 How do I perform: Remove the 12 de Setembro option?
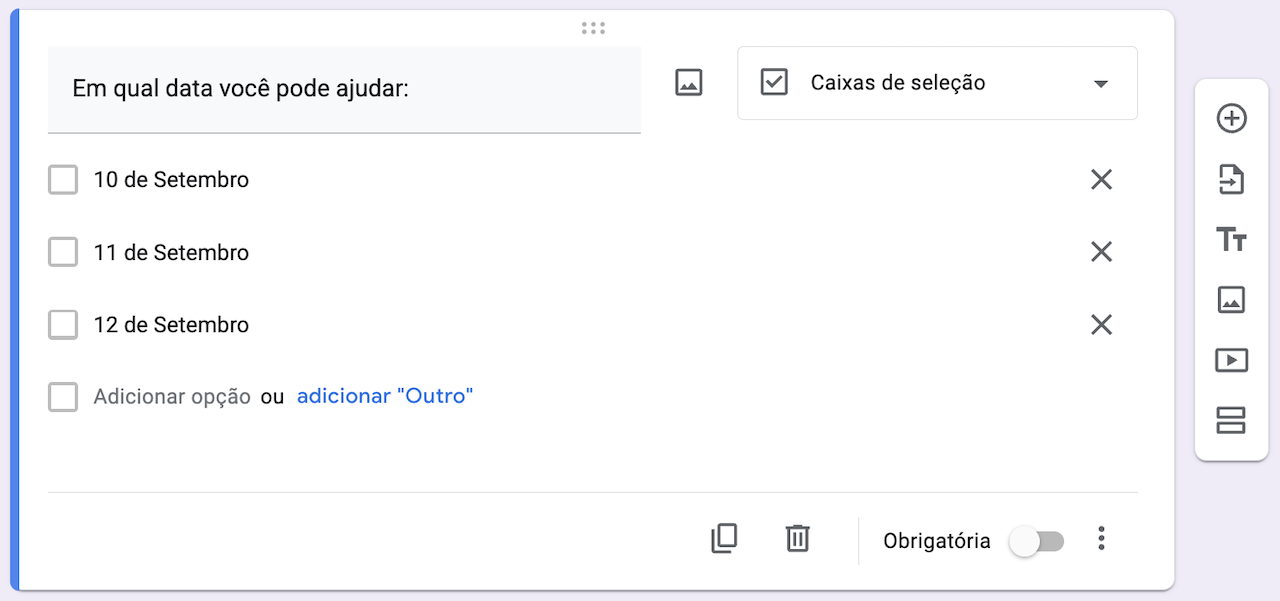coord(1101,325)
